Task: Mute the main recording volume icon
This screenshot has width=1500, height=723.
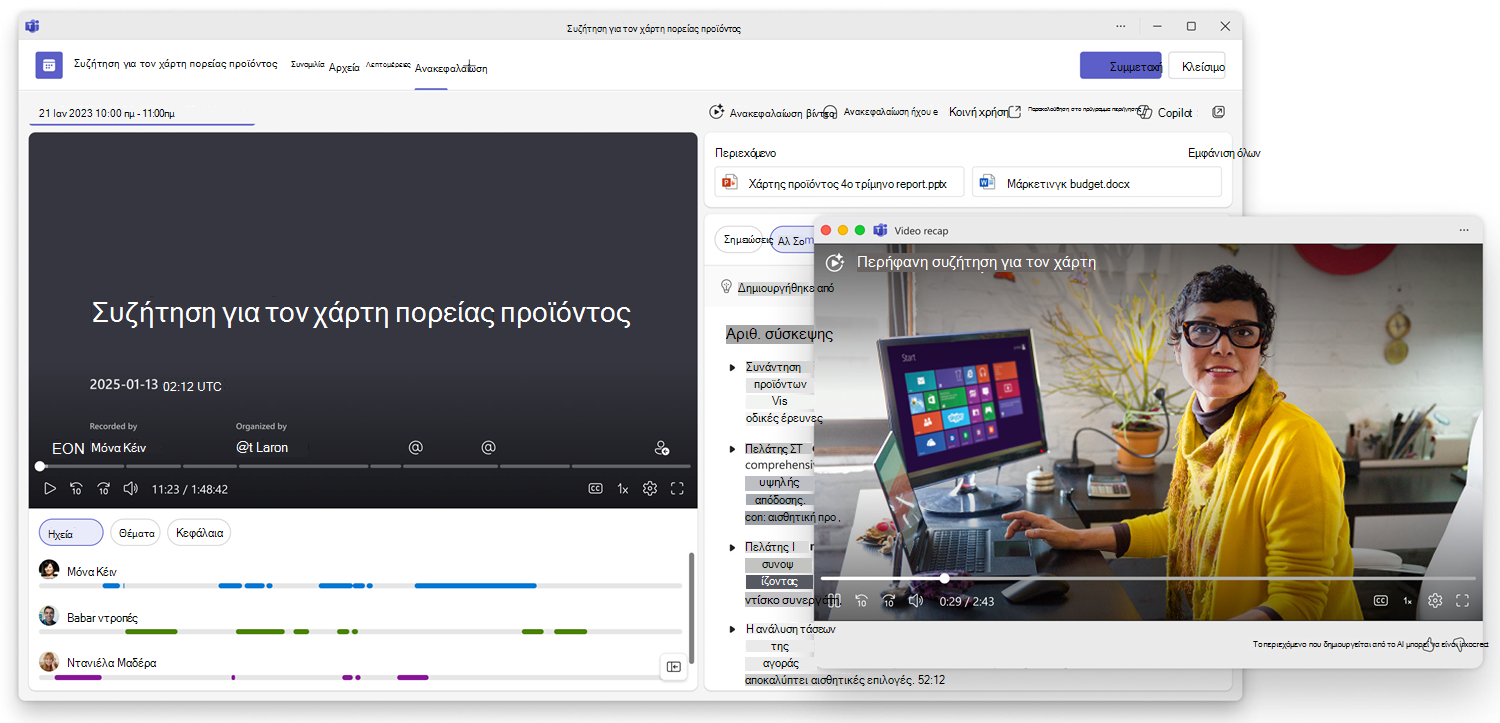Action: coord(130,489)
